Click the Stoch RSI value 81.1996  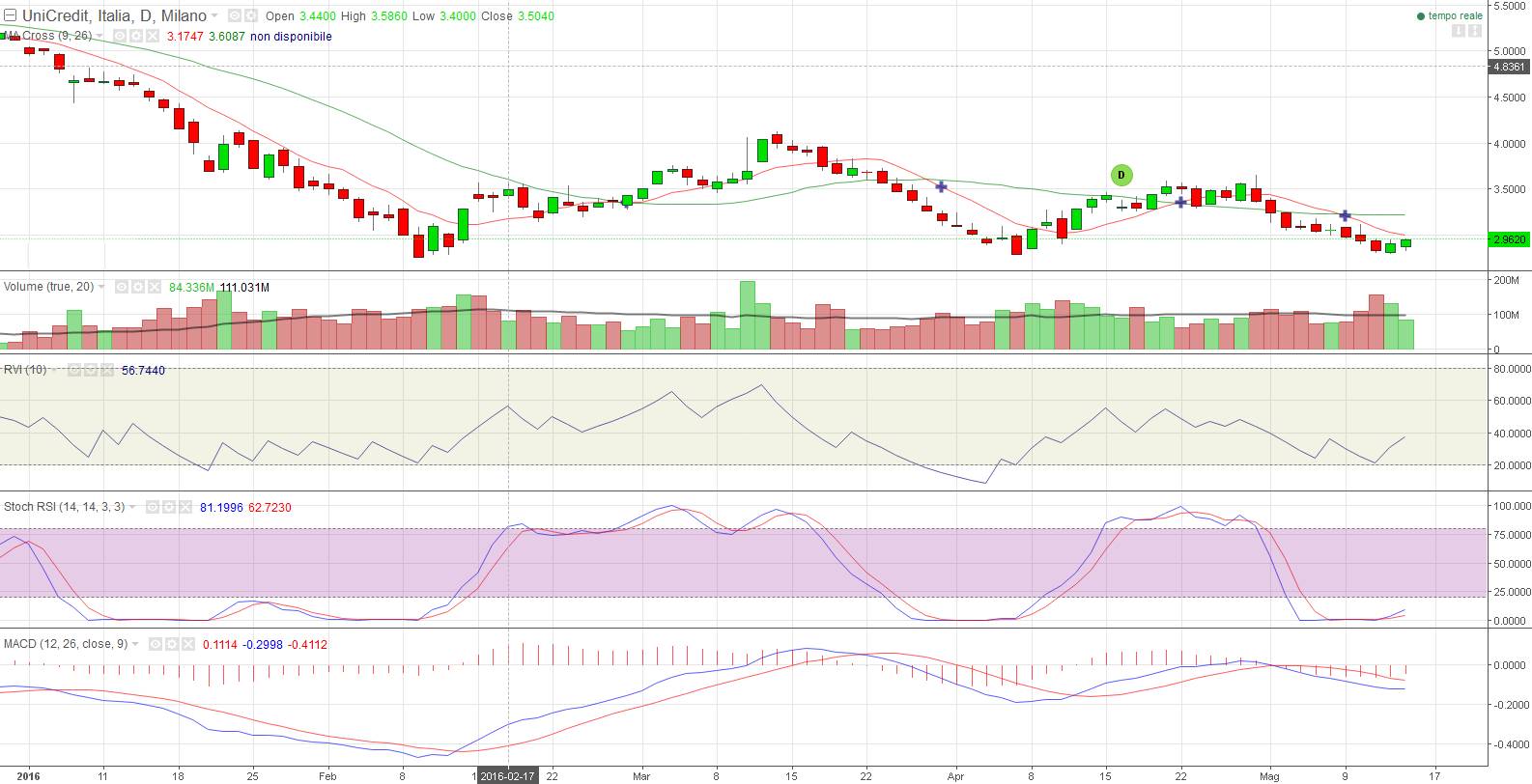(x=221, y=507)
